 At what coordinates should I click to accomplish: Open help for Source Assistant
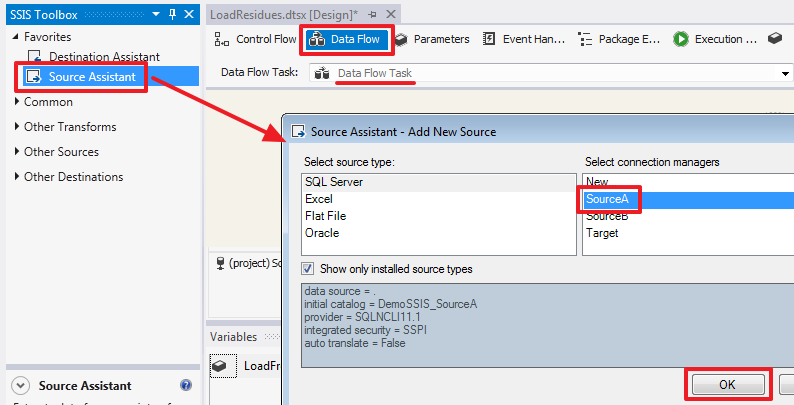click(x=186, y=385)
